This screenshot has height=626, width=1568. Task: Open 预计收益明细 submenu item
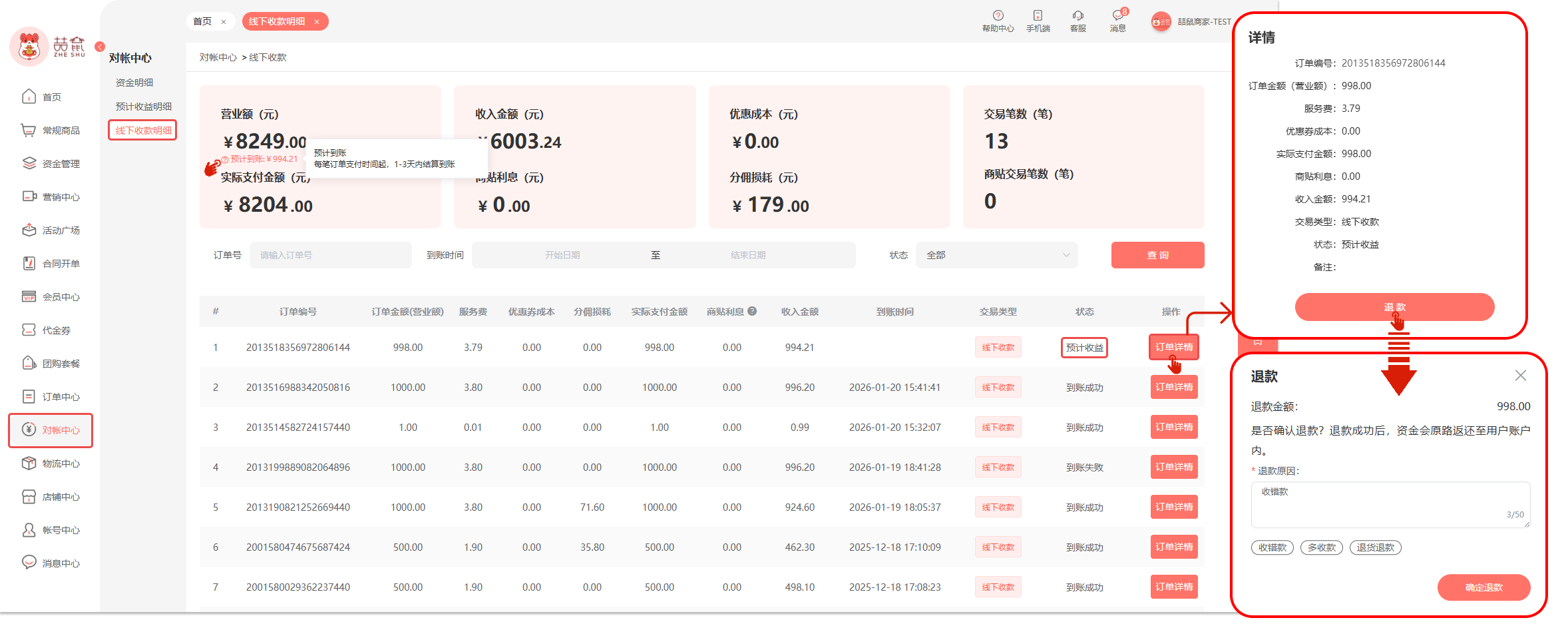pyautogui.click(x=144, y=107)
